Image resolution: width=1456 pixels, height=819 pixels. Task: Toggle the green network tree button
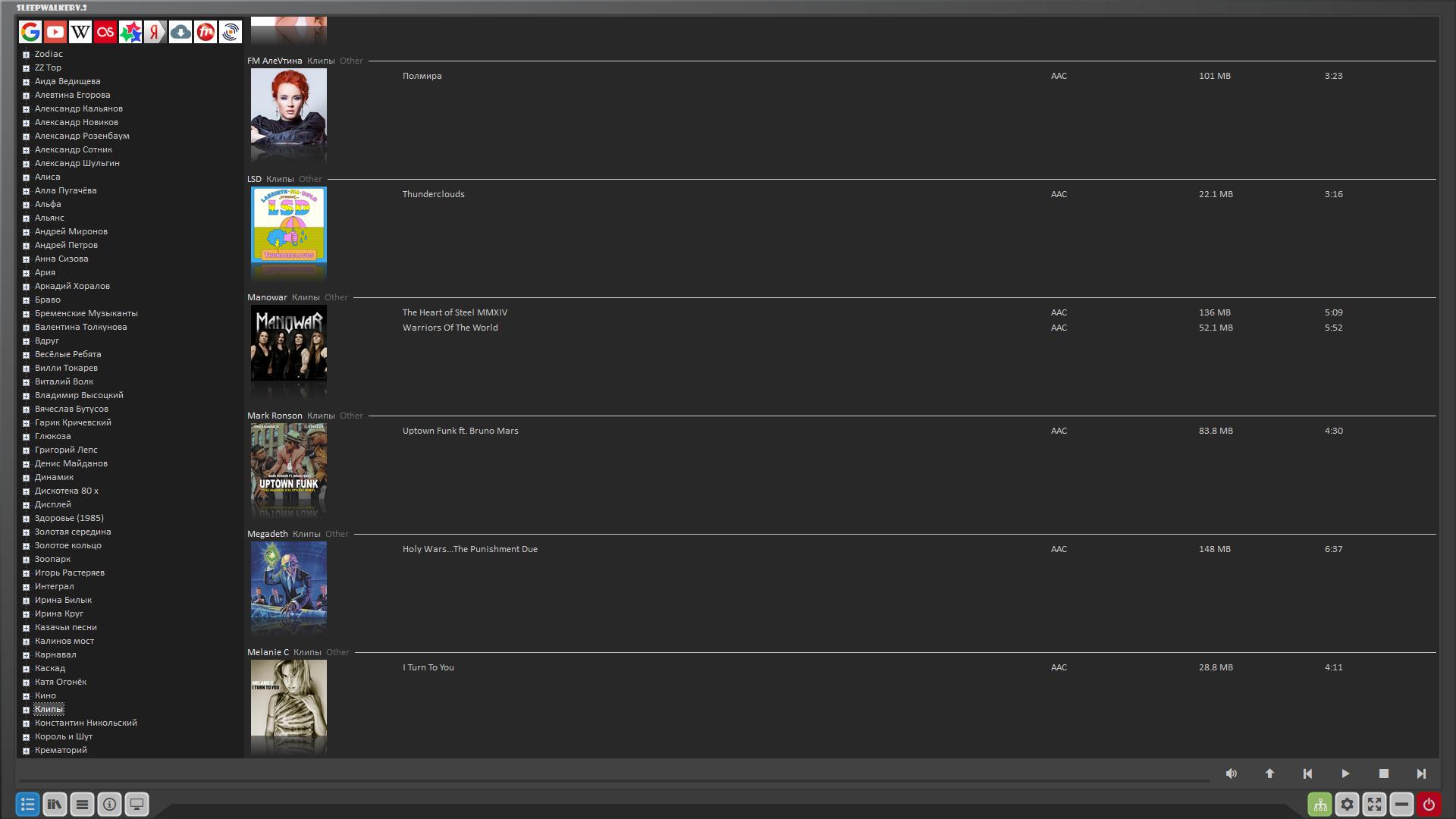tap(1319, 804)
